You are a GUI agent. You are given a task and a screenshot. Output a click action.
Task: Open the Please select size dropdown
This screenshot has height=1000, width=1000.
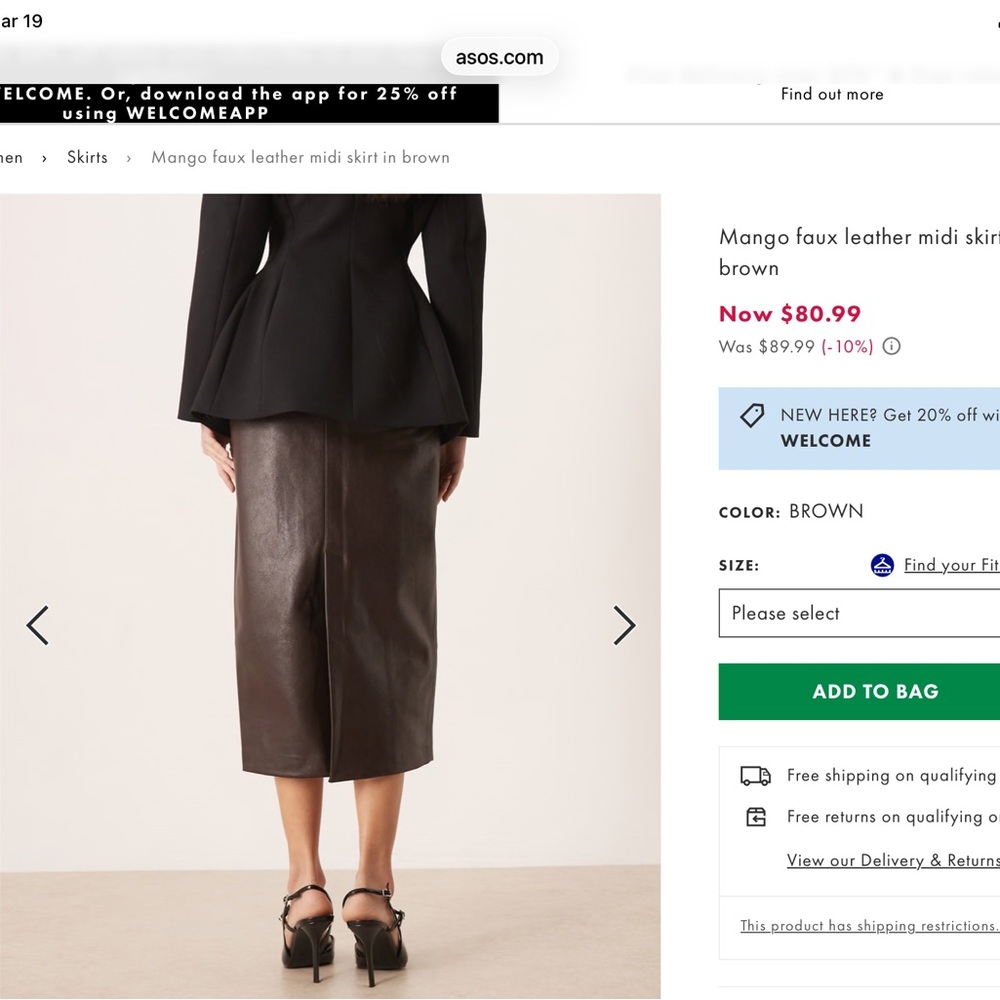[x=860, y=613]
